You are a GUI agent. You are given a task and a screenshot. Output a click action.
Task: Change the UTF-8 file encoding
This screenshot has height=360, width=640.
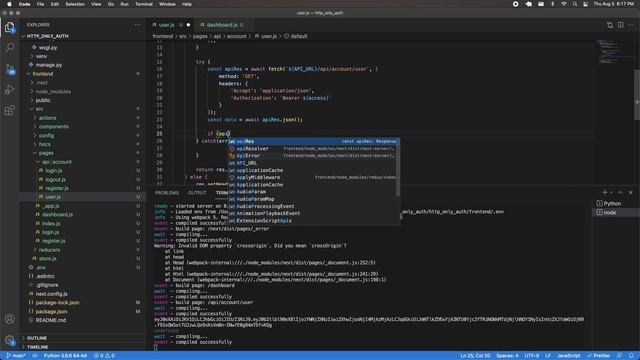tap(531, 356)
